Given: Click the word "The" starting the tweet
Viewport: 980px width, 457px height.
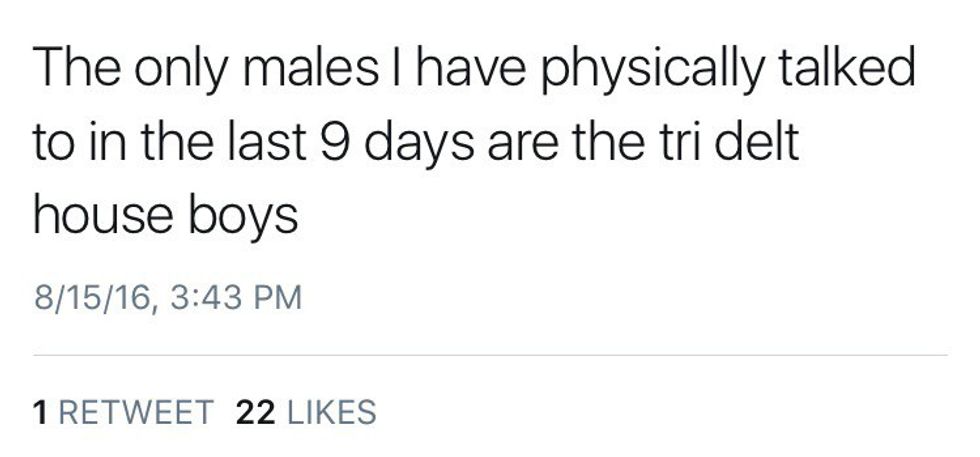Looking at the screenshot, I should point(70,70).
